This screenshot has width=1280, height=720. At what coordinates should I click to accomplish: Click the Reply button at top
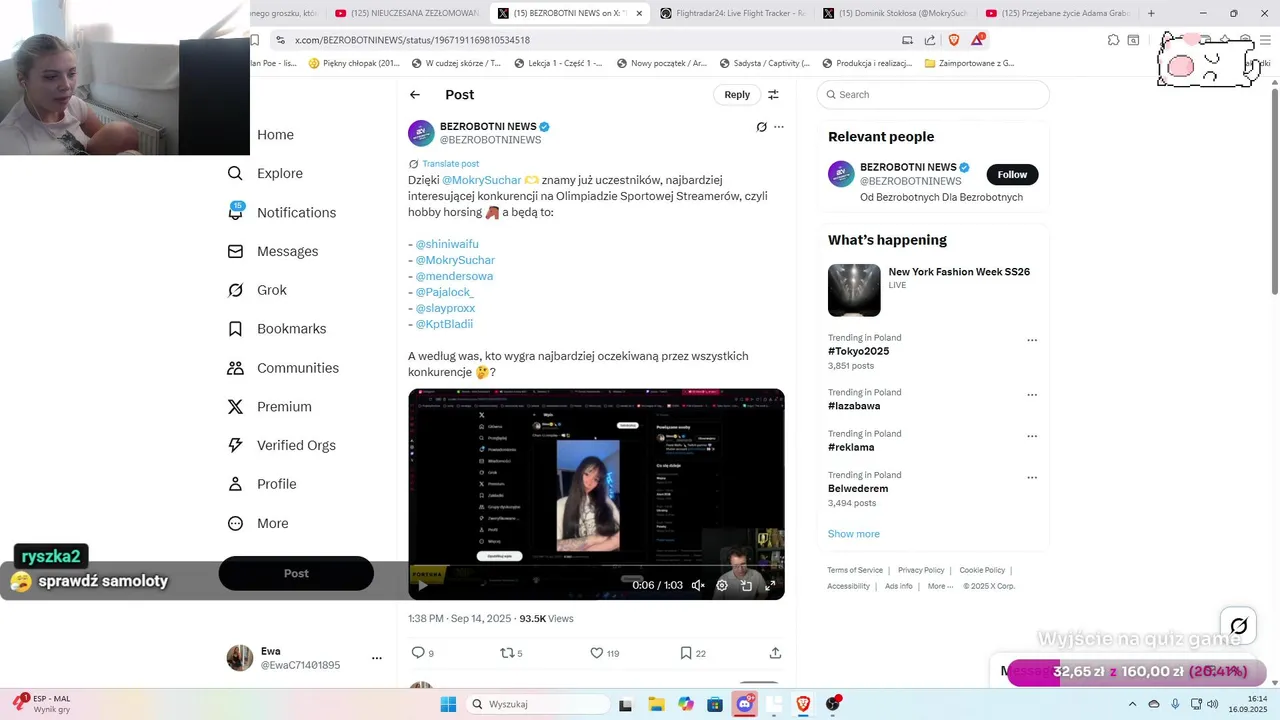point(737,95)
